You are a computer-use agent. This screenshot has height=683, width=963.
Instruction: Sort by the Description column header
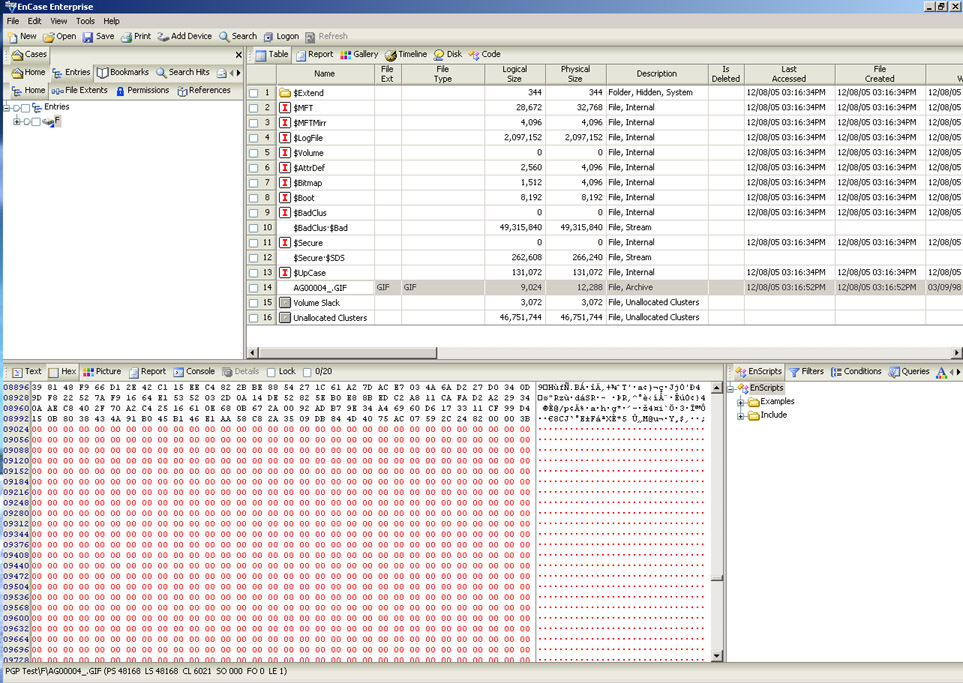coord(657,74)
